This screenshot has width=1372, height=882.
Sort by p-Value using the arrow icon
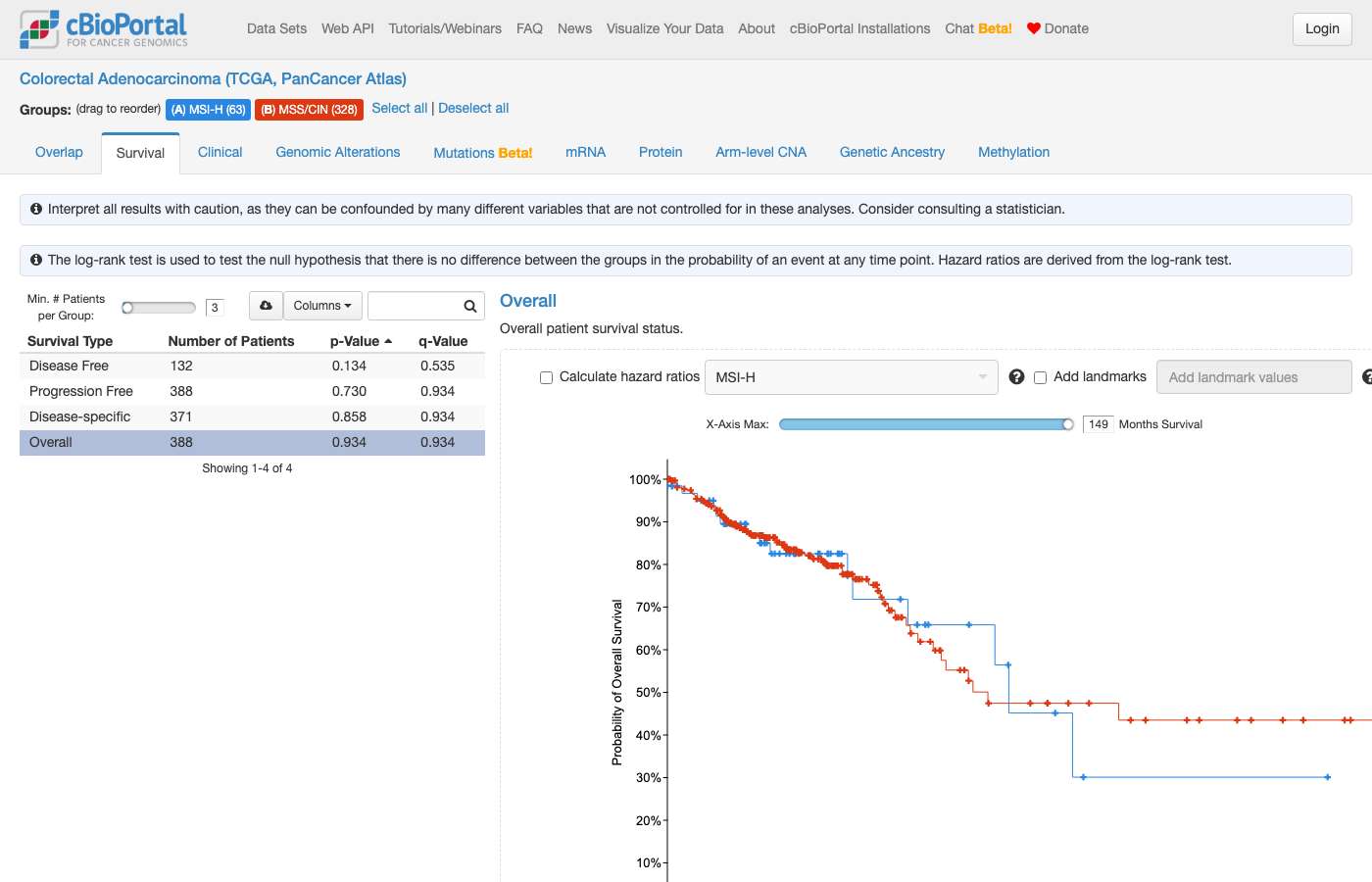click(x=388, y=341)
